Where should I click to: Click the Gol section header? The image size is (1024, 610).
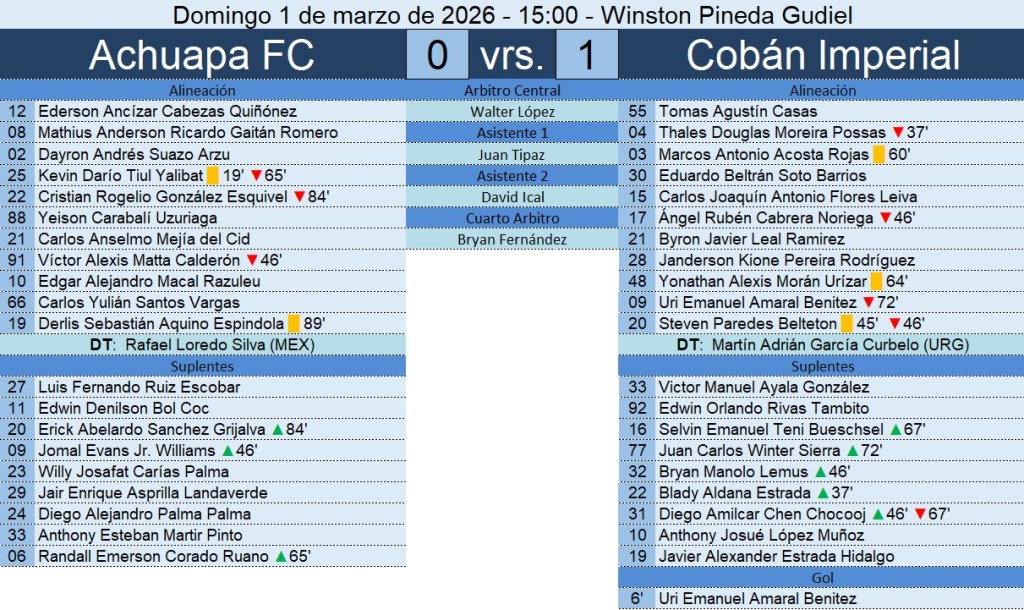[x=822, y=578]
